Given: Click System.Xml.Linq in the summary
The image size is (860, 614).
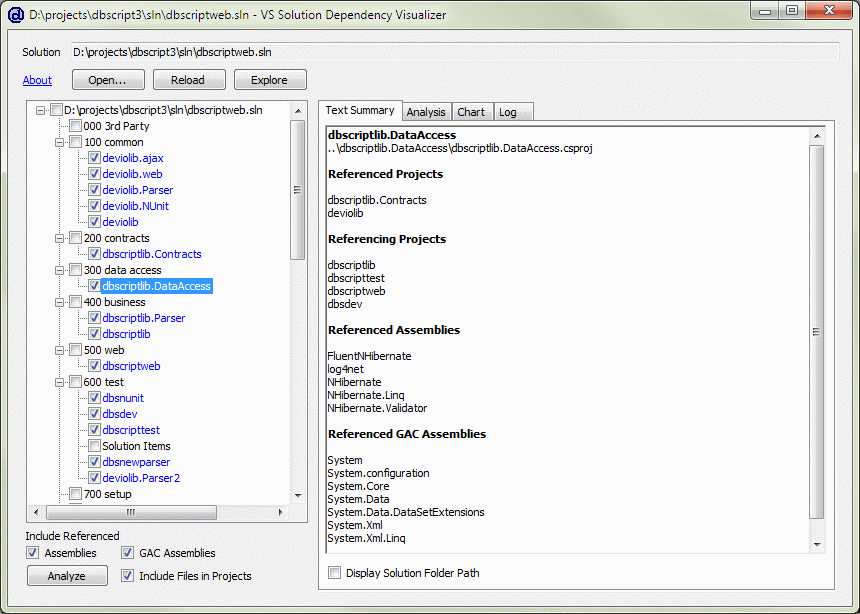Looking at the screenshot, I should 366,538.
